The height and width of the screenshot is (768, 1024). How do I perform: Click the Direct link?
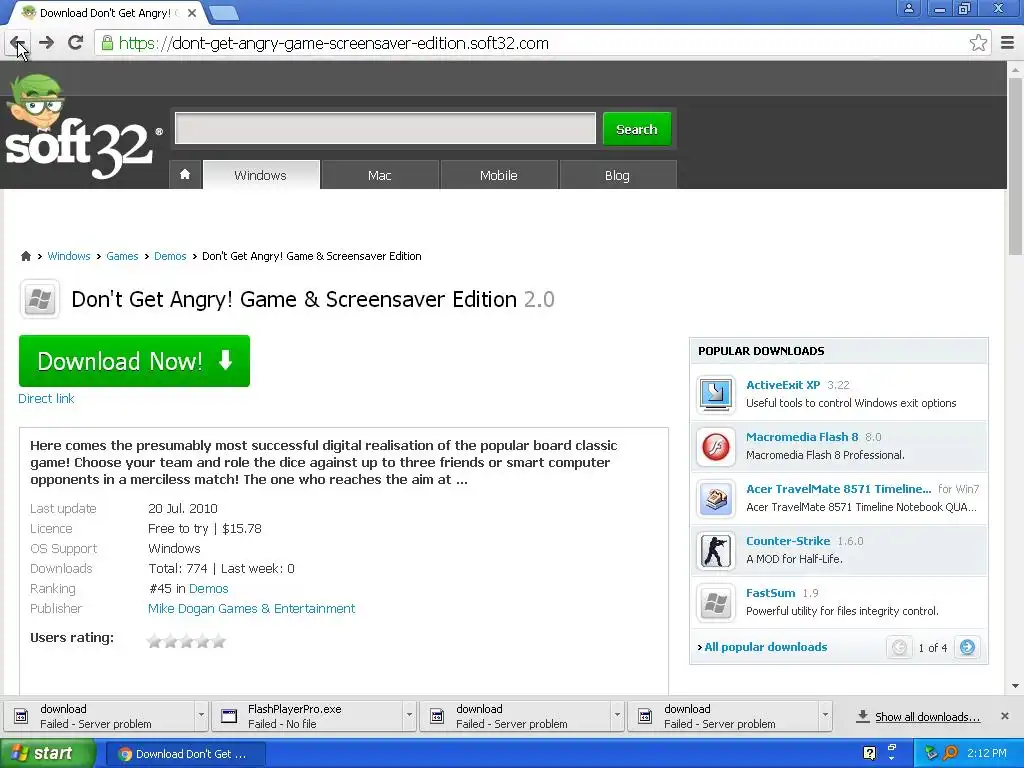pos(46,398)
